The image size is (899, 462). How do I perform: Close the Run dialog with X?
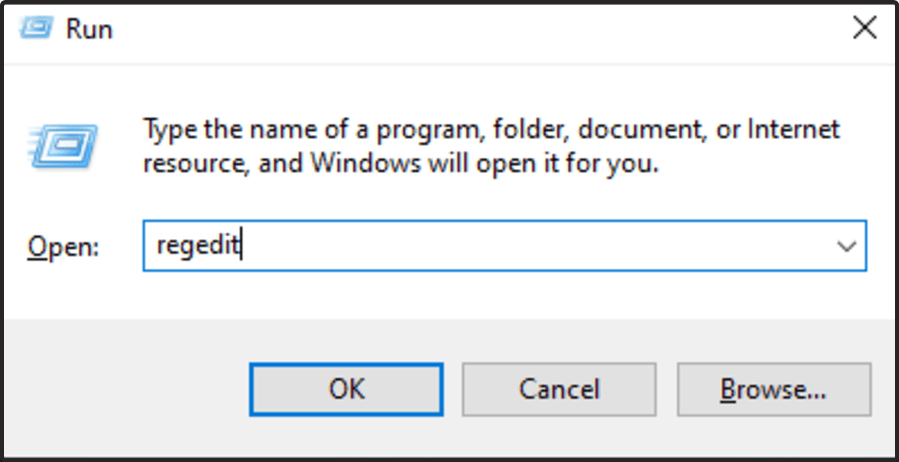[864, 28]
